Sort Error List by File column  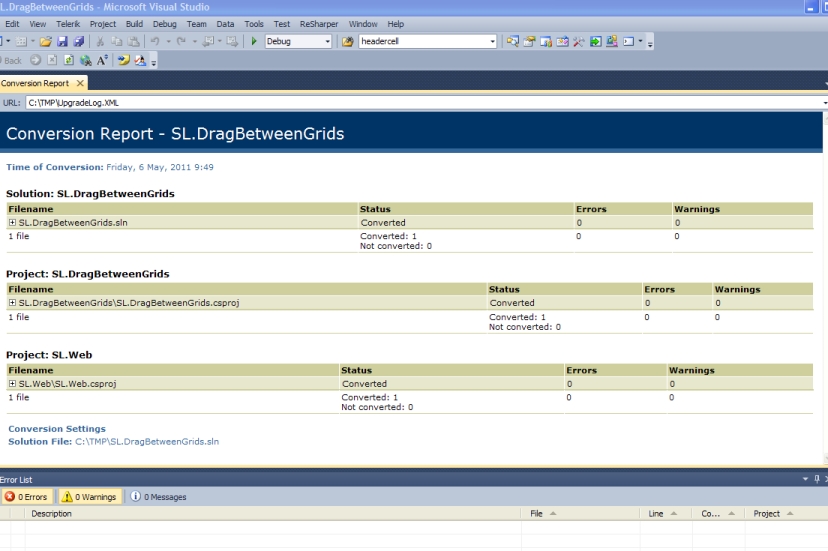[580, 513]
